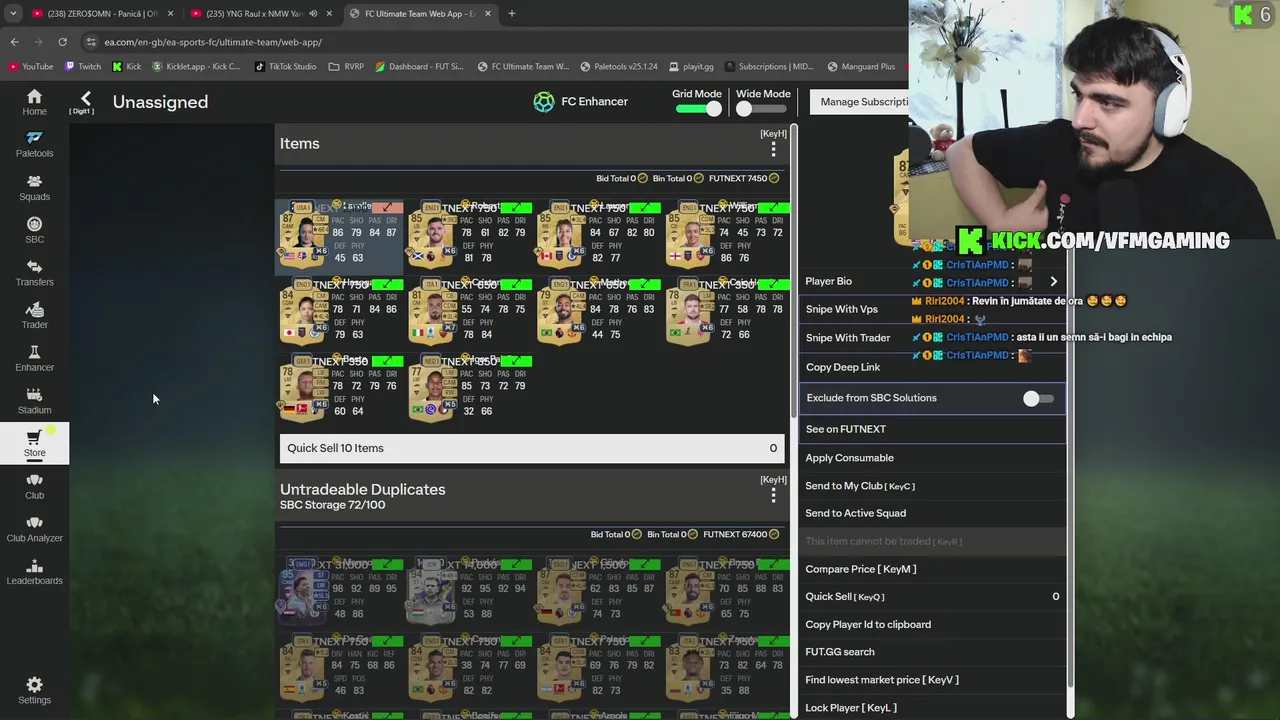
Task: Open the browser tab list dropdown
Action: [13, 13]
